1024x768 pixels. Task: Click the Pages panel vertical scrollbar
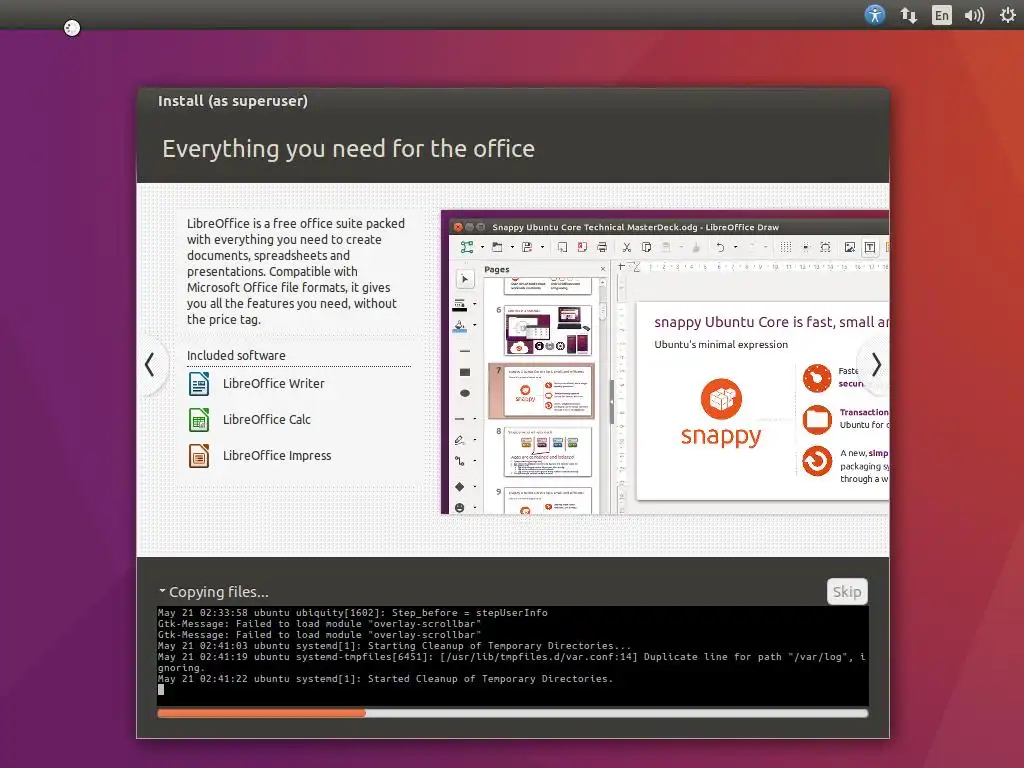603,395
